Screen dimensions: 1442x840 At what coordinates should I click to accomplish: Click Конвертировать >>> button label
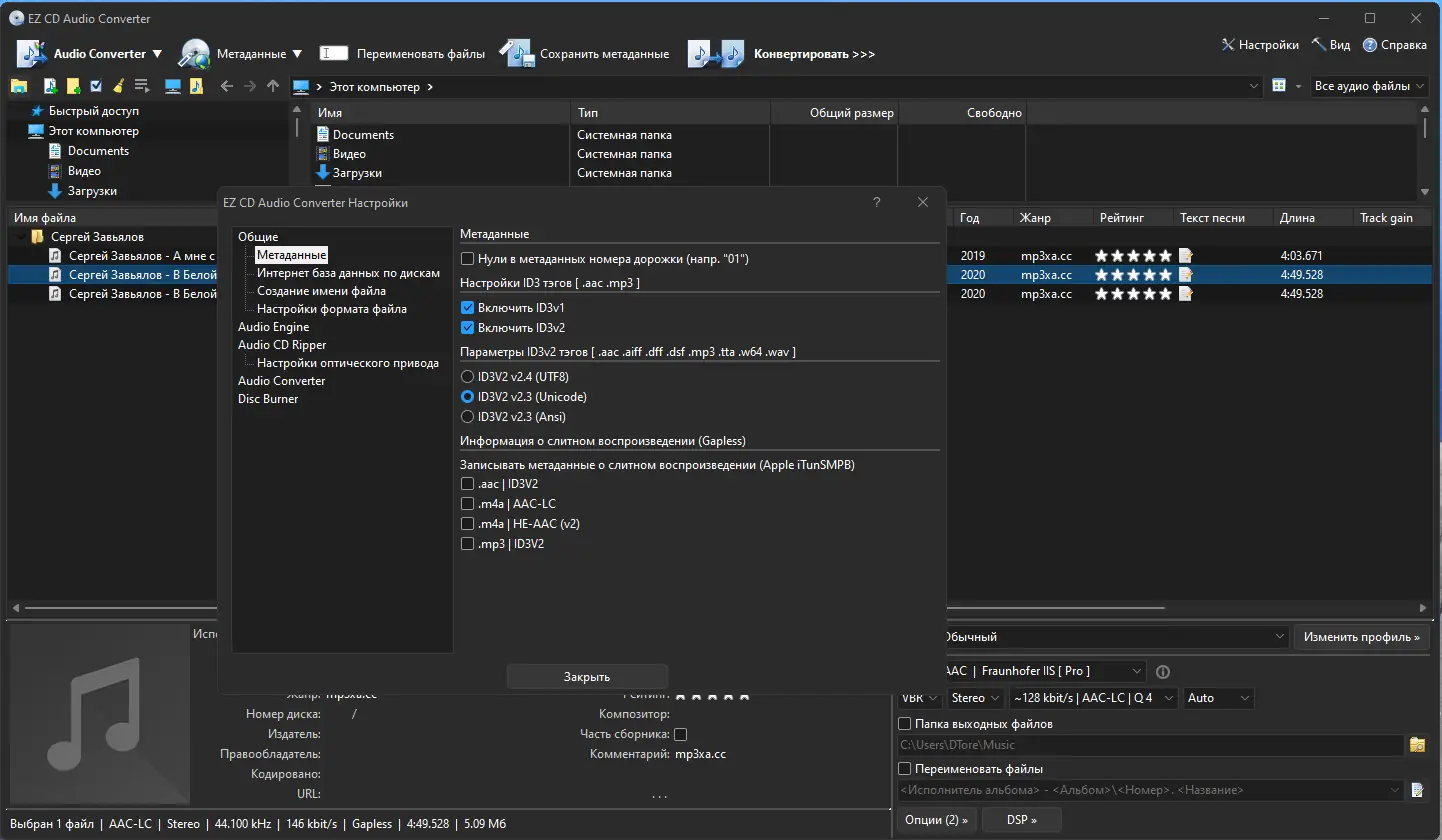[814, 54]
